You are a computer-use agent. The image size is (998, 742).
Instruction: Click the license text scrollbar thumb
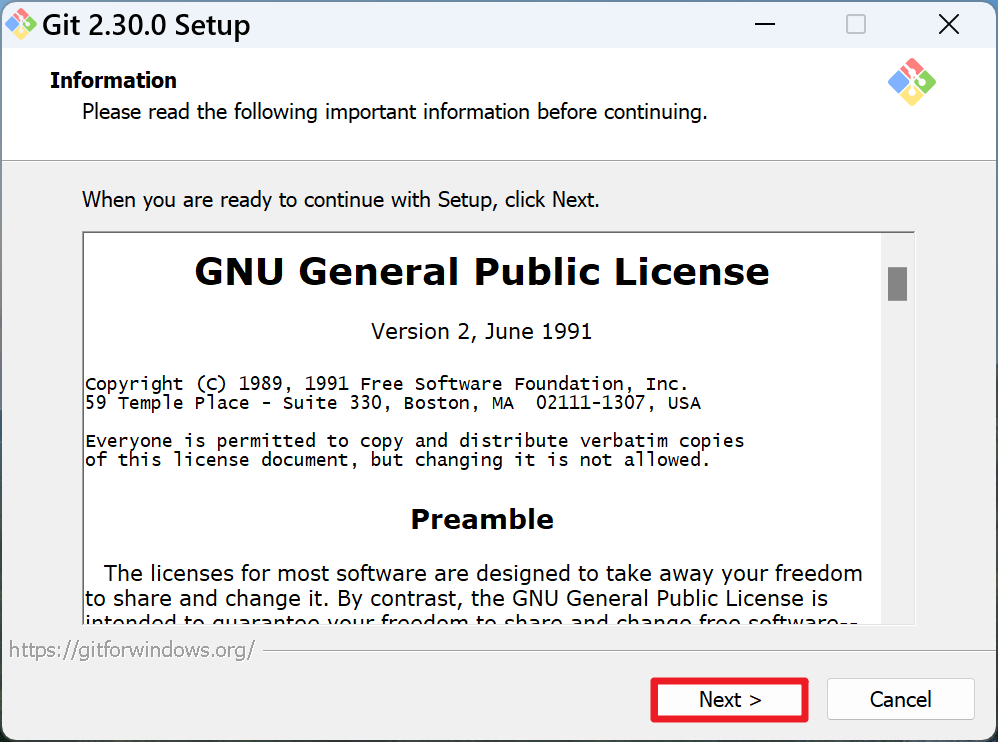[897, 284]
